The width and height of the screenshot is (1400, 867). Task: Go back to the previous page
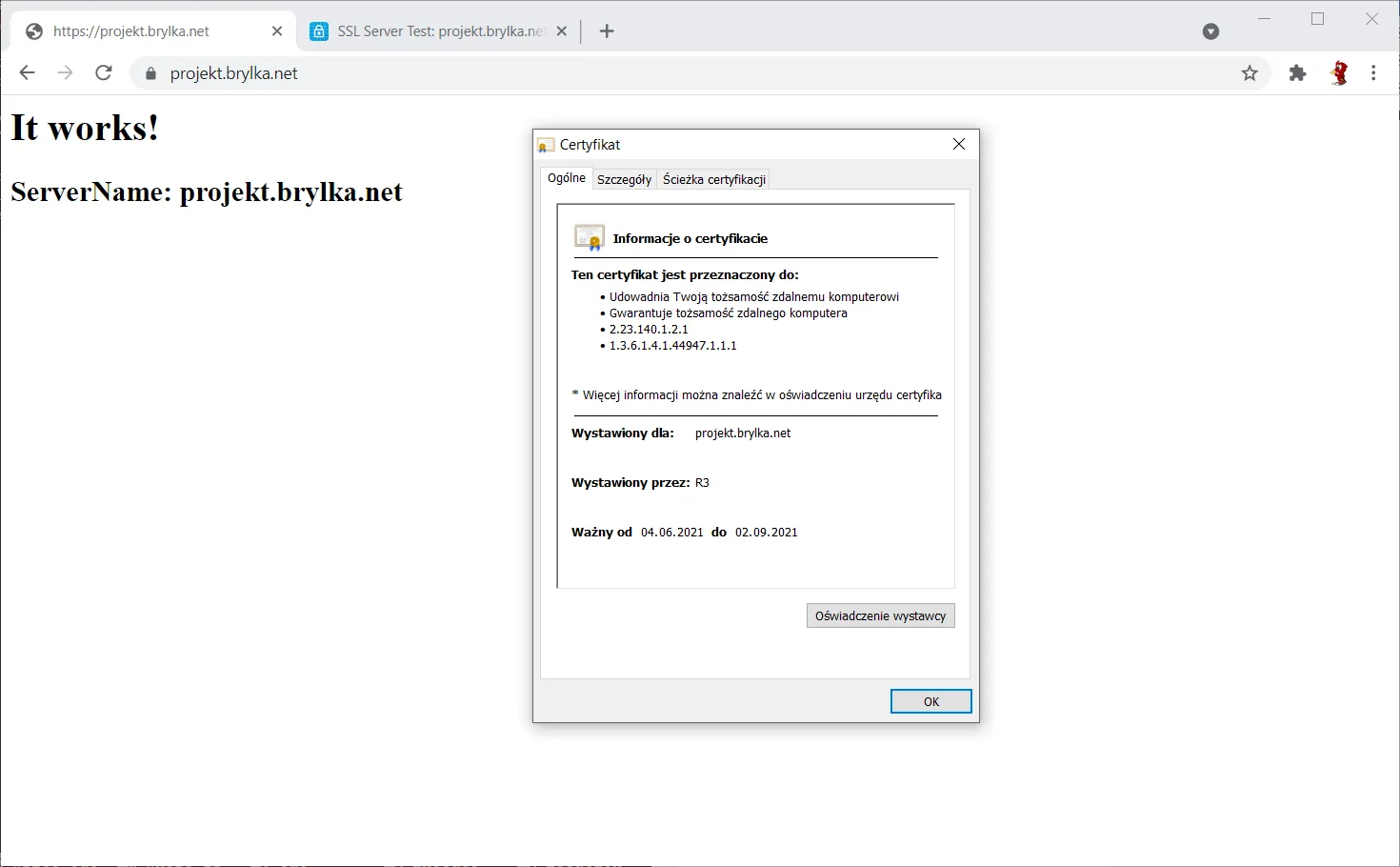pos(27,73)
